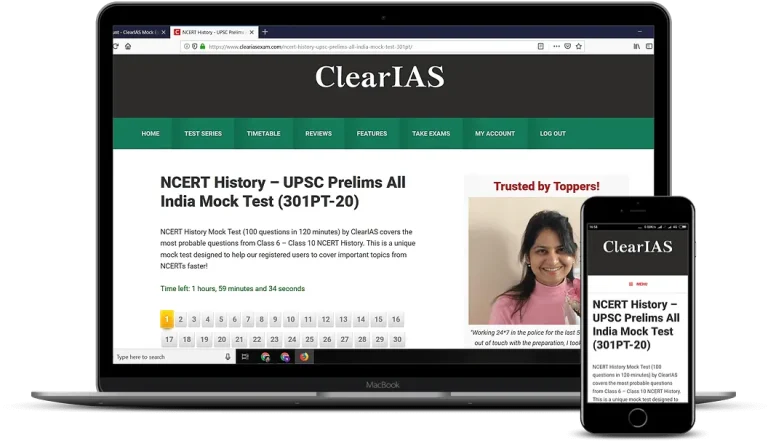
Task: Close the ClearIAS Mock tab
Action: pos(164,32)
